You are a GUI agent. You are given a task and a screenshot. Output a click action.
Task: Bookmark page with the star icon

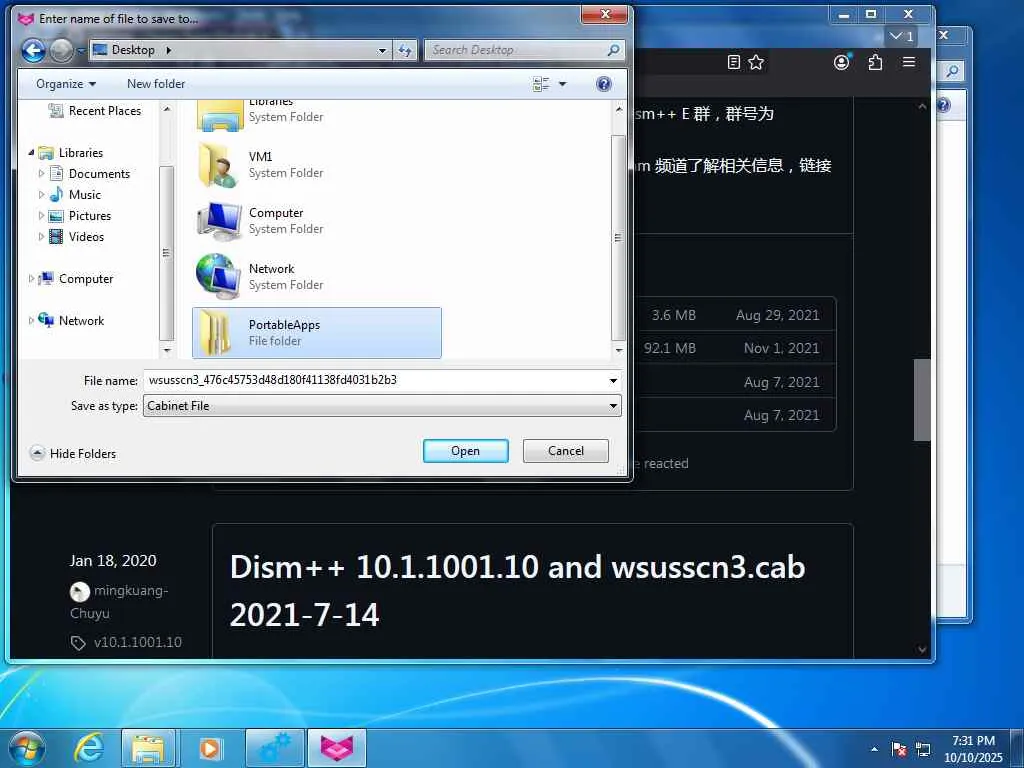click(x=756, y=62)
